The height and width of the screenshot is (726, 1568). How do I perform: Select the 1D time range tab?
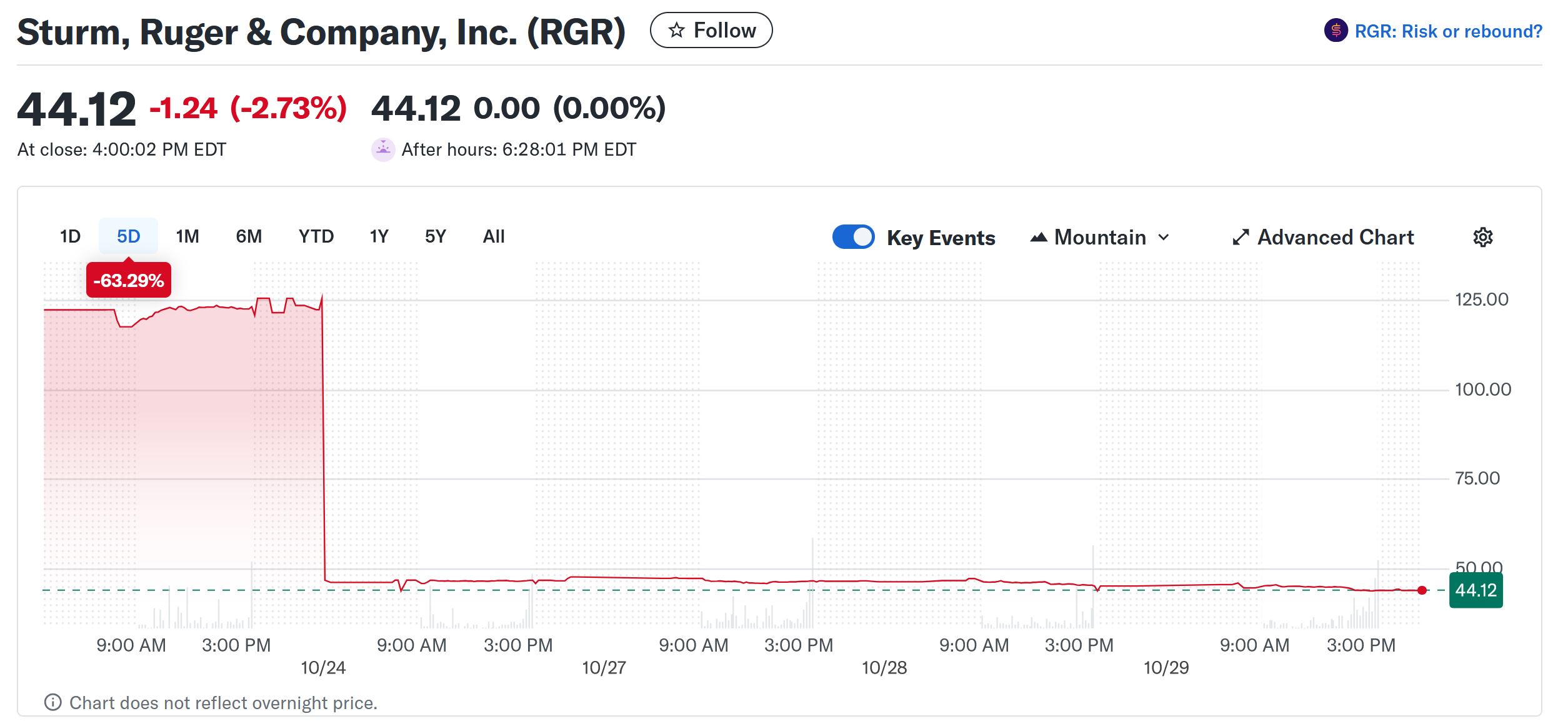70,236
